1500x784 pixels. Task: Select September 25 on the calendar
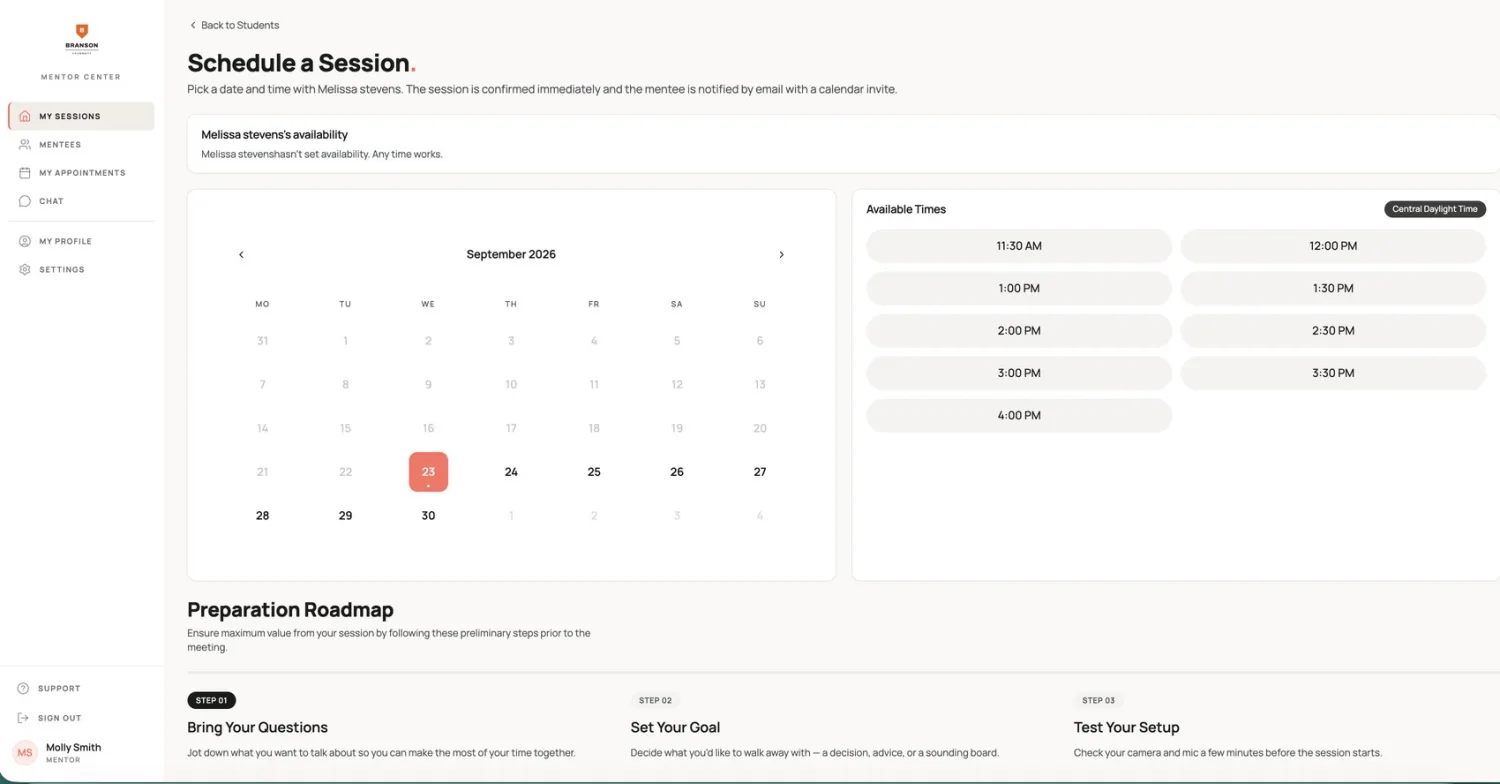pyautogui.click(x=594, y=472)
